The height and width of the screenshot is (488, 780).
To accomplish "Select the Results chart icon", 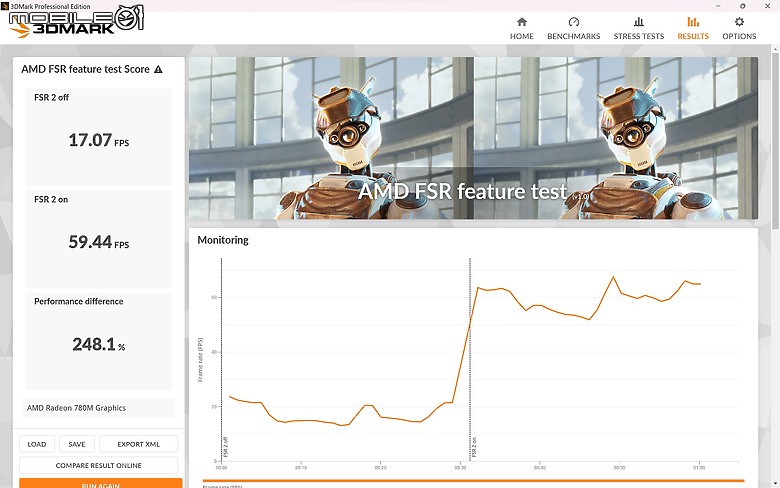I will pyautogui.click(x=693, y=22).
